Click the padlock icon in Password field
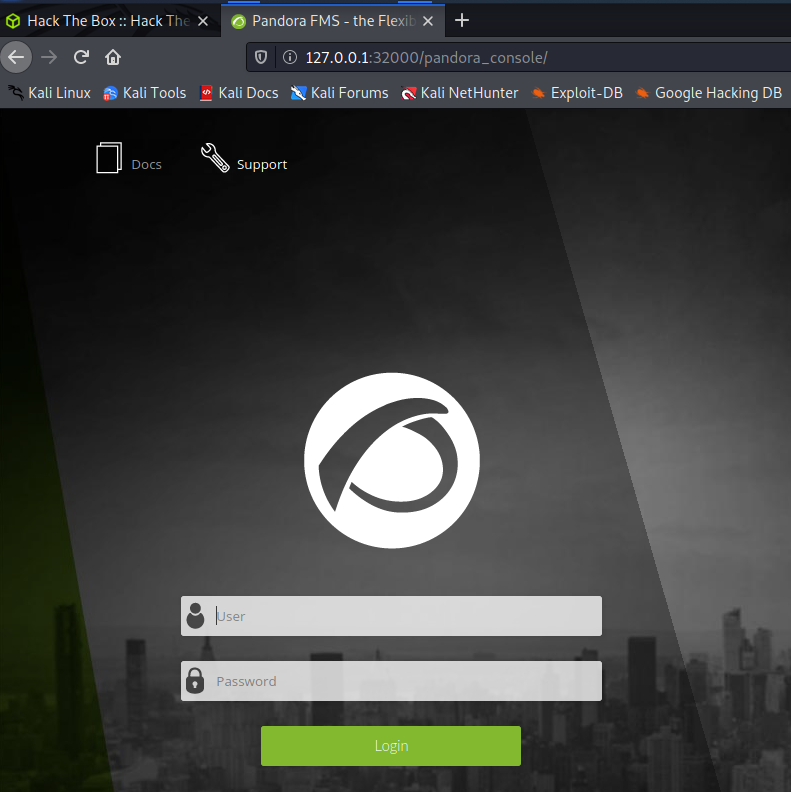Image resolution: width=791 pixels, height=792 pixels. tap(195, 680)
